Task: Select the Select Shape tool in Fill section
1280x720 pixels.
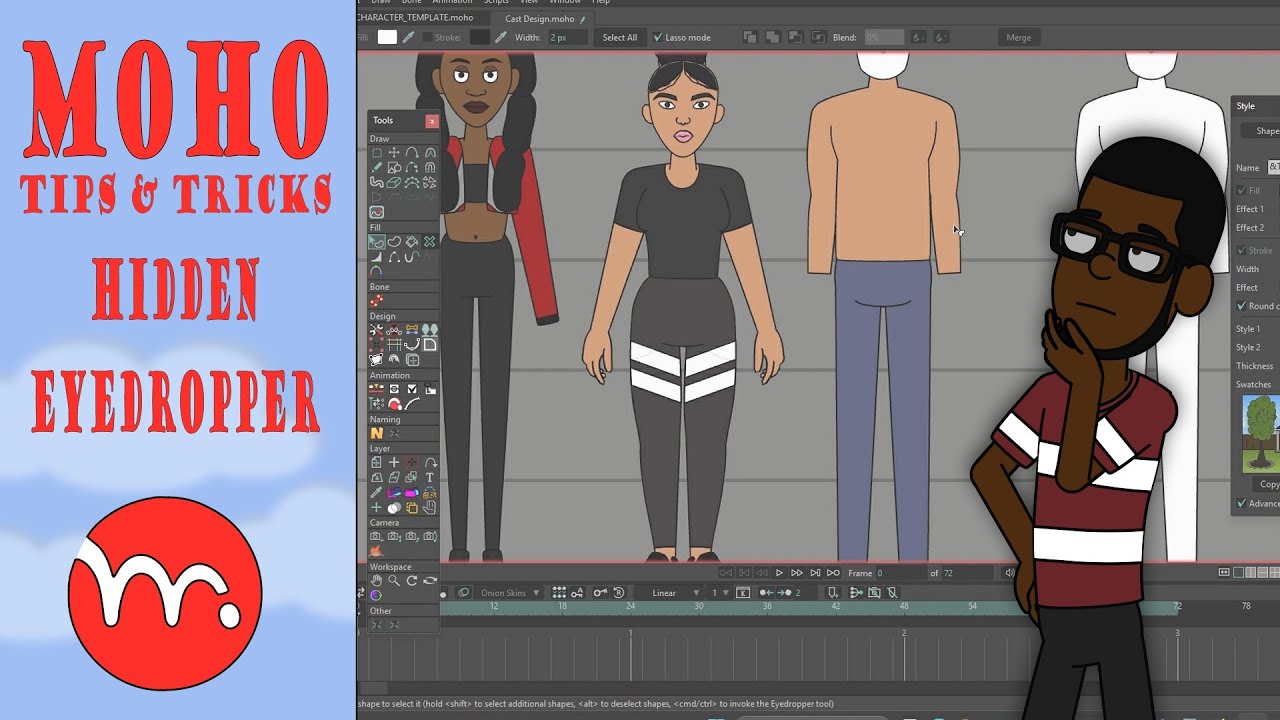Action: [x=377, y=242]
